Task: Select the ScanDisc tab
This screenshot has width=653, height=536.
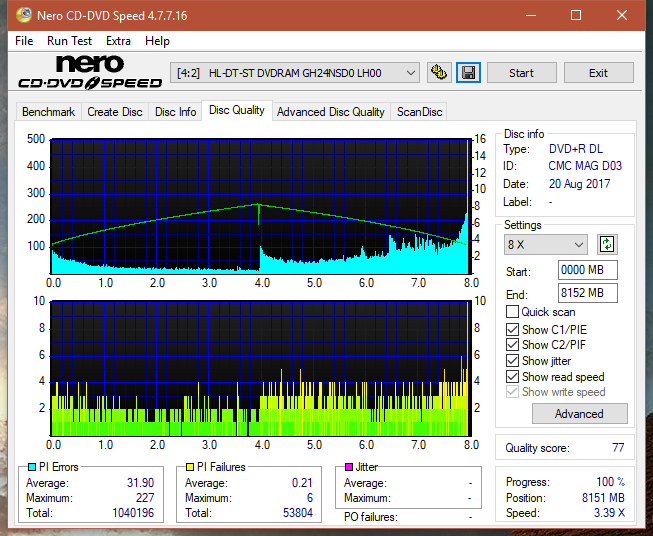Action: click(419, 112)
